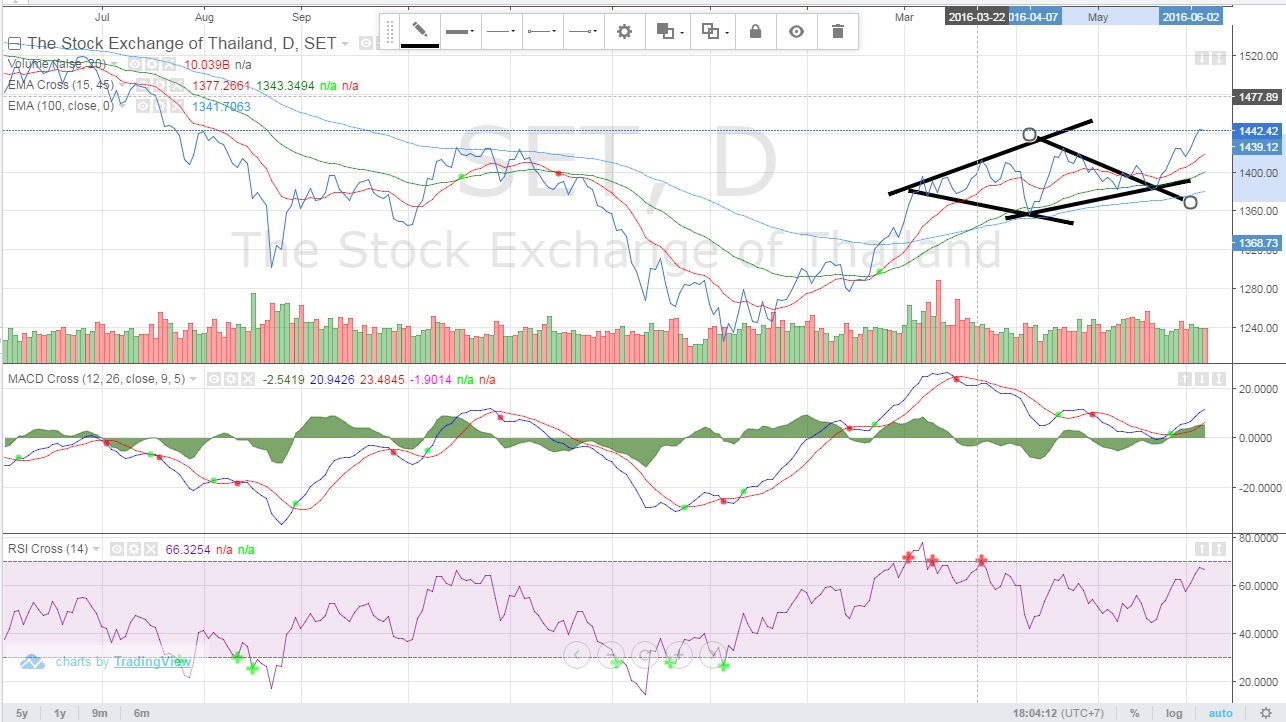Screen dimensions: 1286x722
Task: Open drawing toolbar settings gear
Action: (x=625, y=32)
